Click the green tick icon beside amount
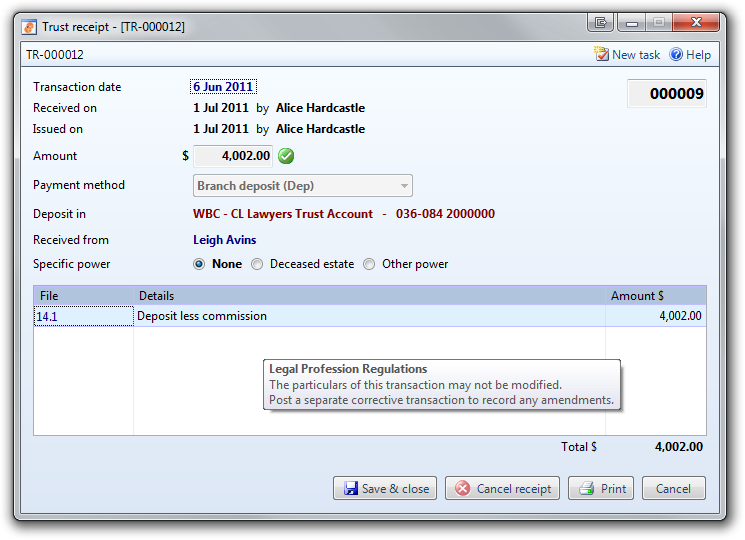 286,156
